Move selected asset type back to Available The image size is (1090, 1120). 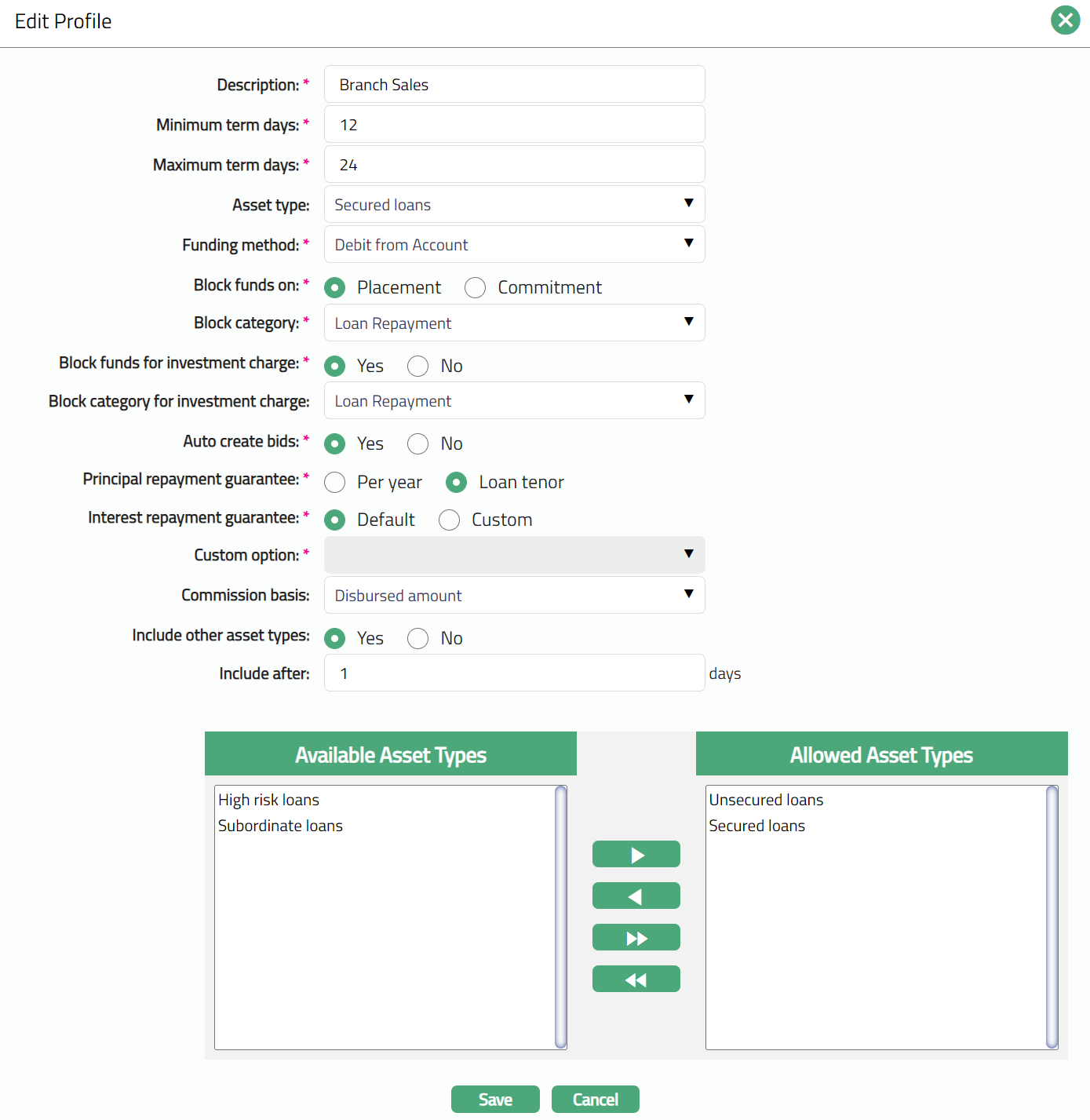pos(636,896)
